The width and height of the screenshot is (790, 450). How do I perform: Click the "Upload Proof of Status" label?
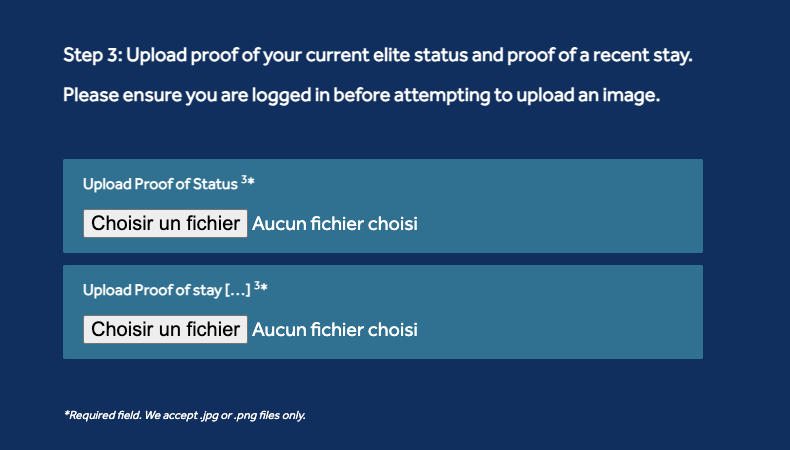[x=160, y=185]
